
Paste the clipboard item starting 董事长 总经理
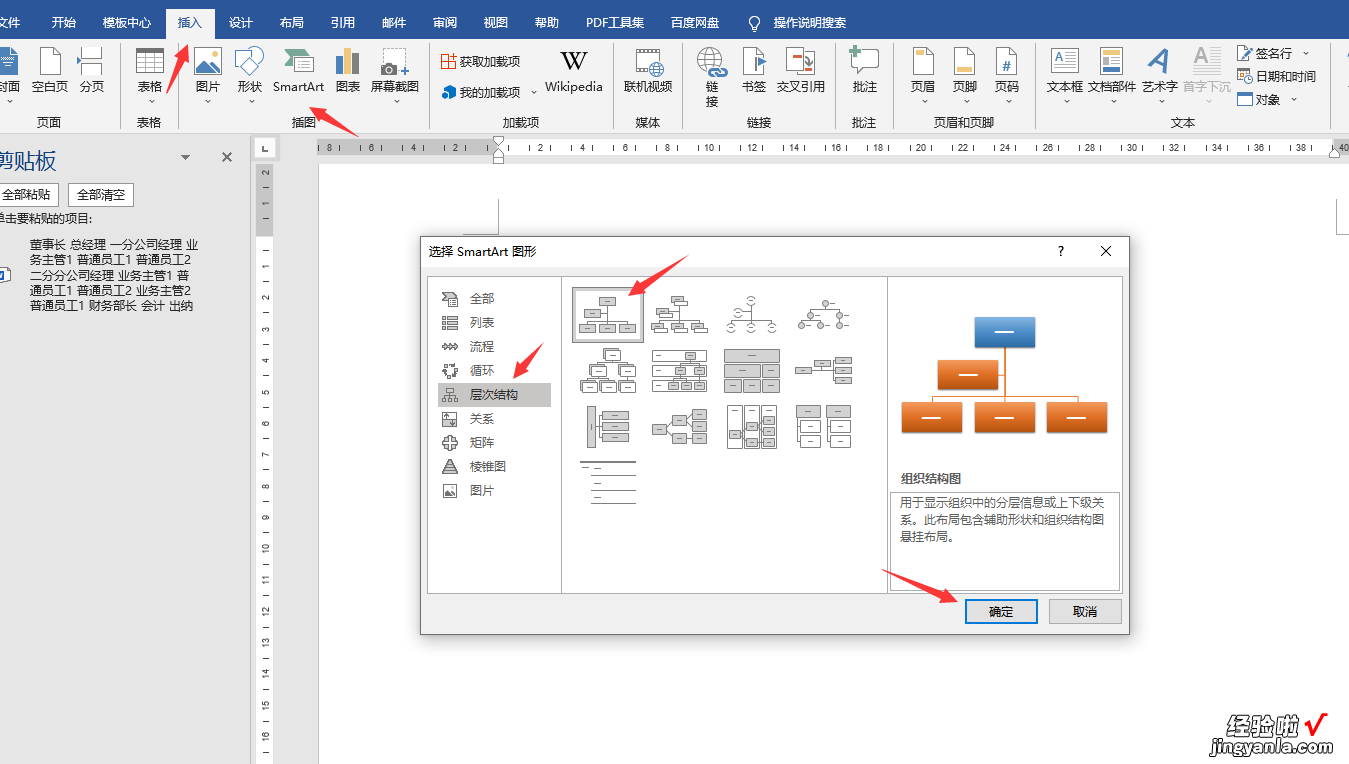point(114,275)
